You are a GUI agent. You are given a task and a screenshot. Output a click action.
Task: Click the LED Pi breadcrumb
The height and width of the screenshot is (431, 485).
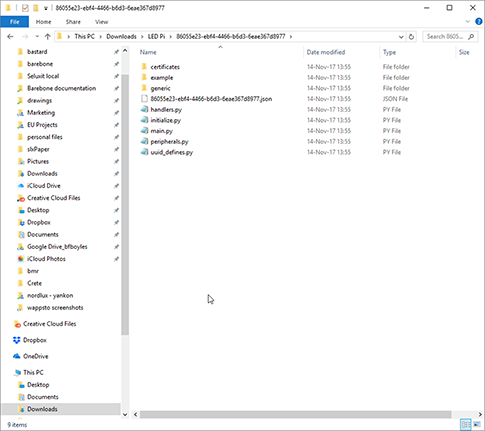coord(156,36)
